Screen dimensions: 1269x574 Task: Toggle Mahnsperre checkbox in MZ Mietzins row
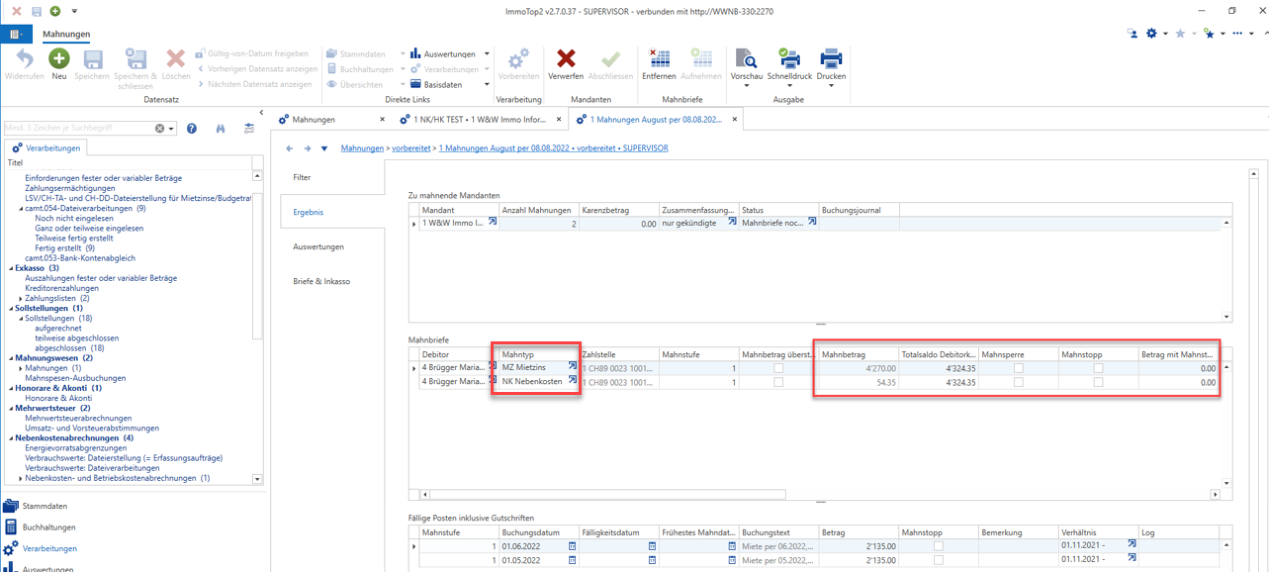(x=1019, y=368)
